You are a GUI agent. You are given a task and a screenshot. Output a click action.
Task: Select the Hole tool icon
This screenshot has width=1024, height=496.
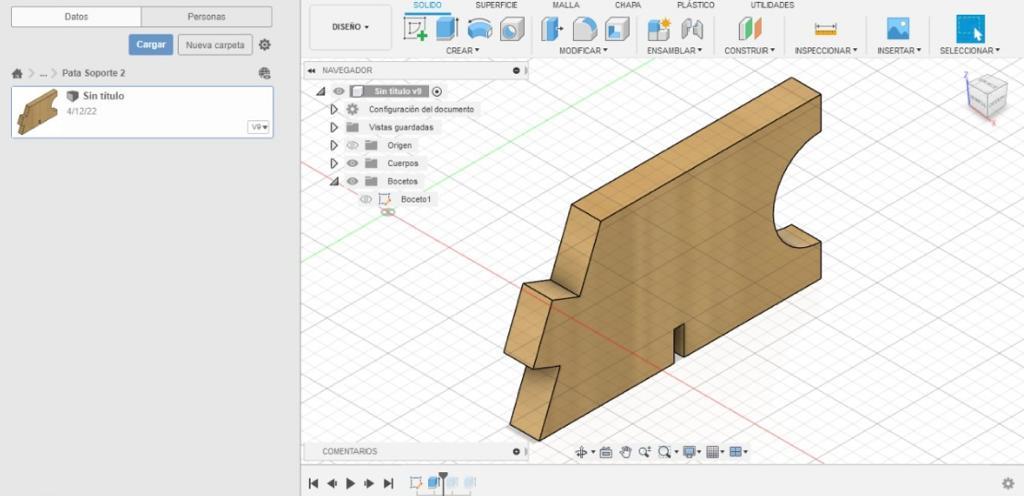coord(512,29)
